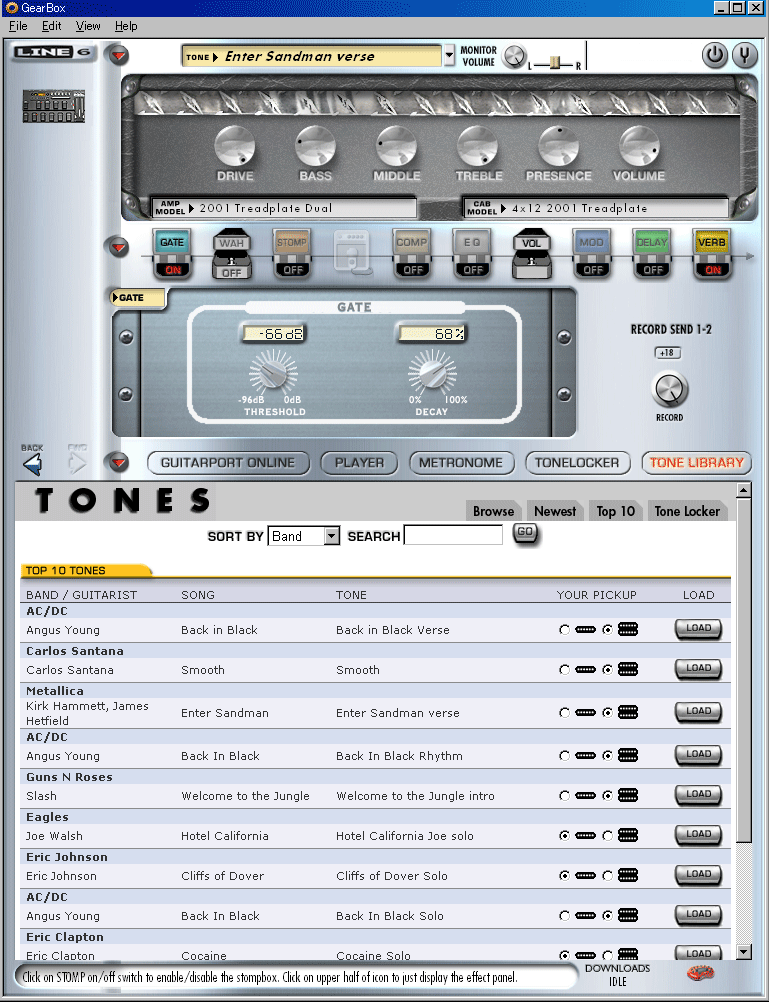Show the VOL pedal panel

pyautogui.click(x=531, y=243)
